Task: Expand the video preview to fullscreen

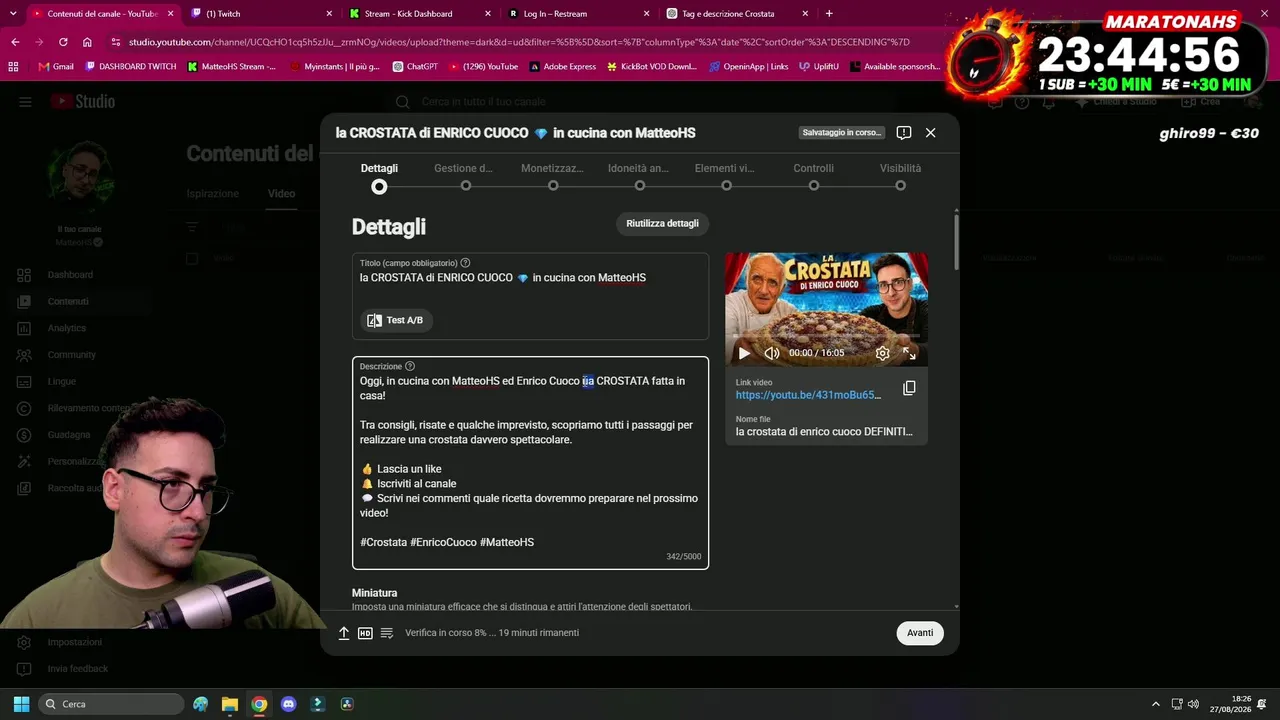Action: 909,353
